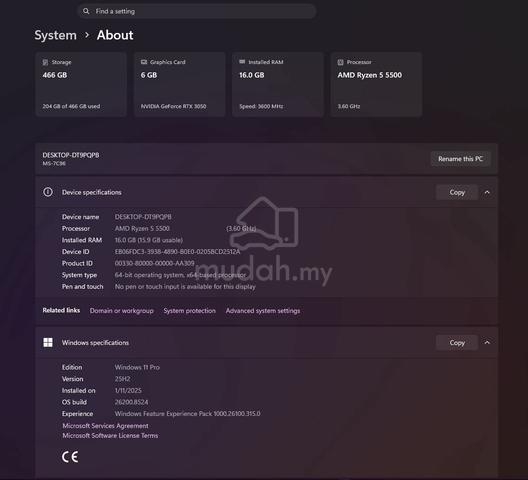The height and width of the screenshot is (480, 528).
Task: Copy the Windows specifications
Action: tap(457, 343)
